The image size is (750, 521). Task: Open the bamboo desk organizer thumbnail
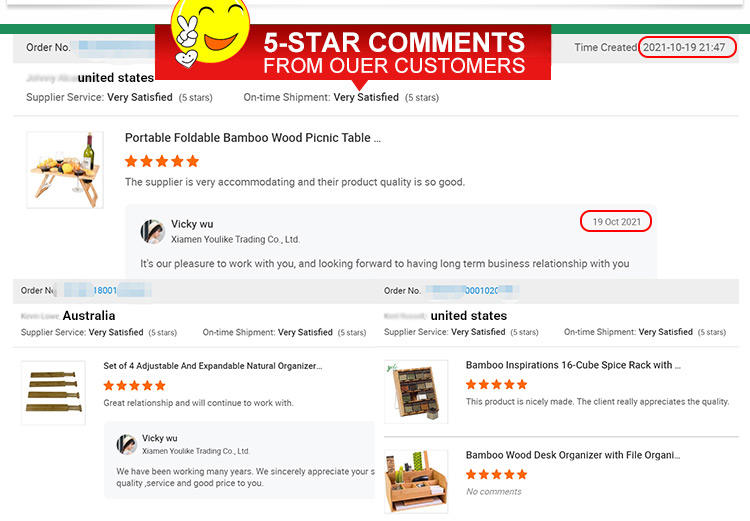tap(416, 482)
